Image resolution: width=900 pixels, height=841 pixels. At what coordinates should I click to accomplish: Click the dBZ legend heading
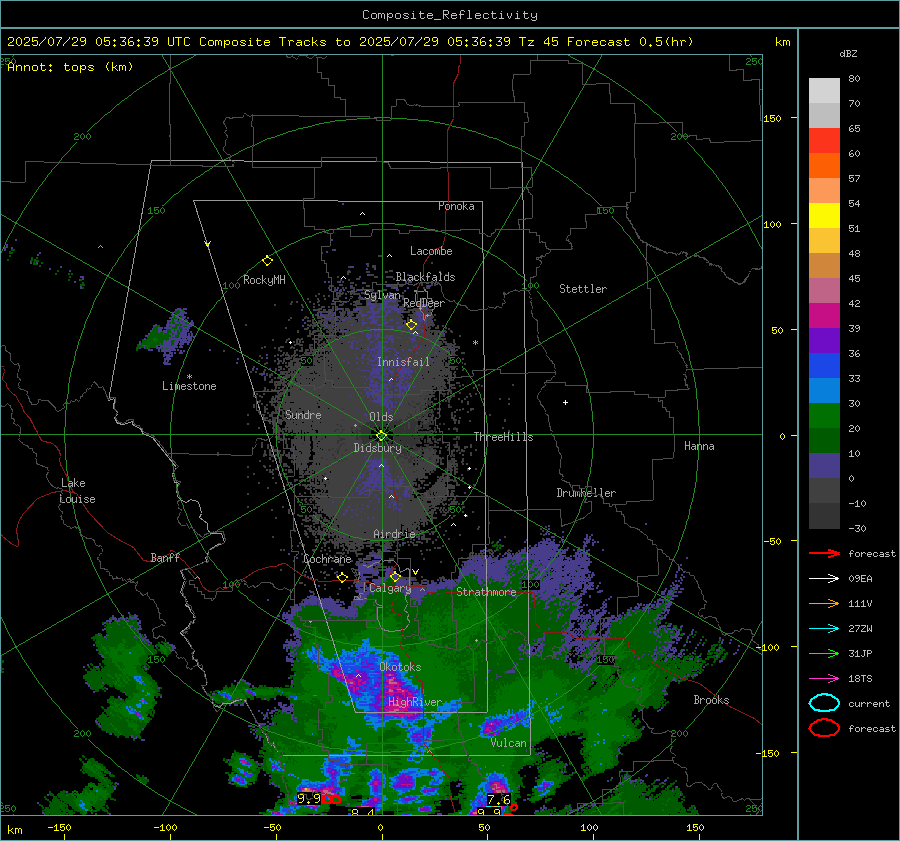848,53
